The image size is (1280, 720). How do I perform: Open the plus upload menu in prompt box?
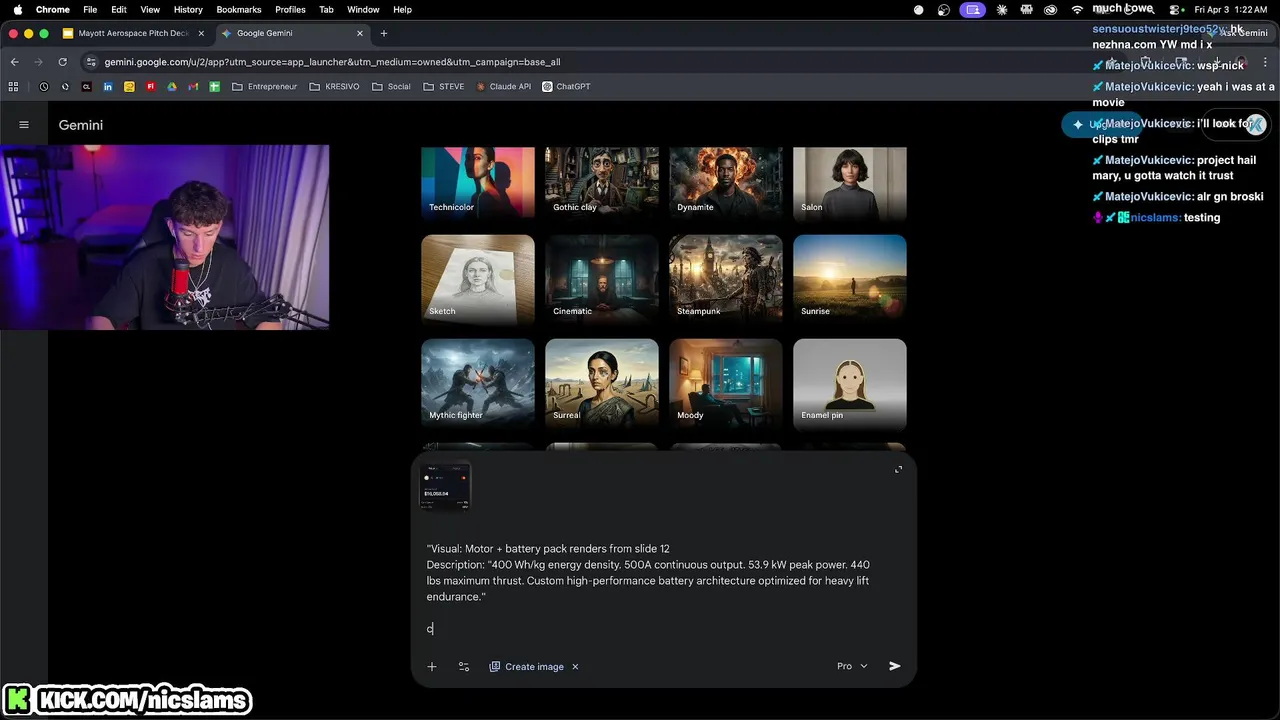(432, 666)
